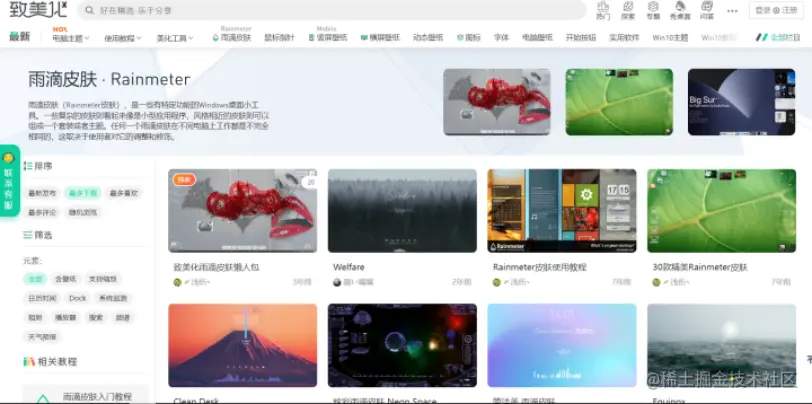This screenshot has height=404, width=812.
Task: Filter by 搜索 tag
Action: 95,318
